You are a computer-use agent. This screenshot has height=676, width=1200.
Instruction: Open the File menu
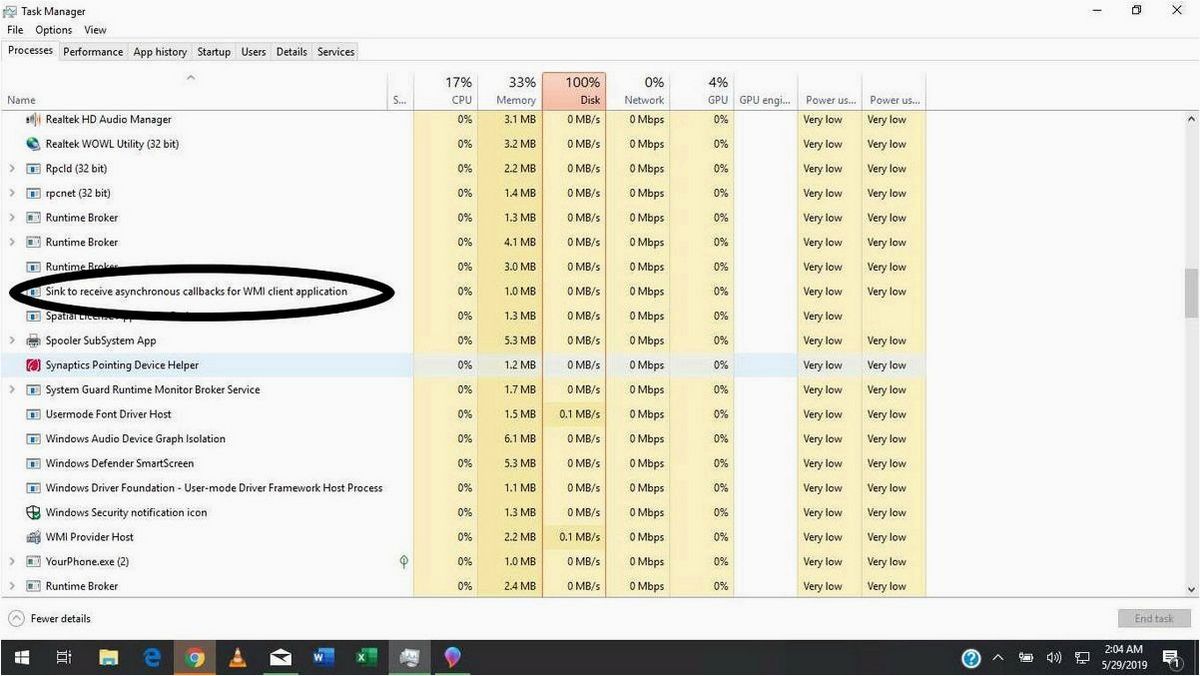point(15,30)
